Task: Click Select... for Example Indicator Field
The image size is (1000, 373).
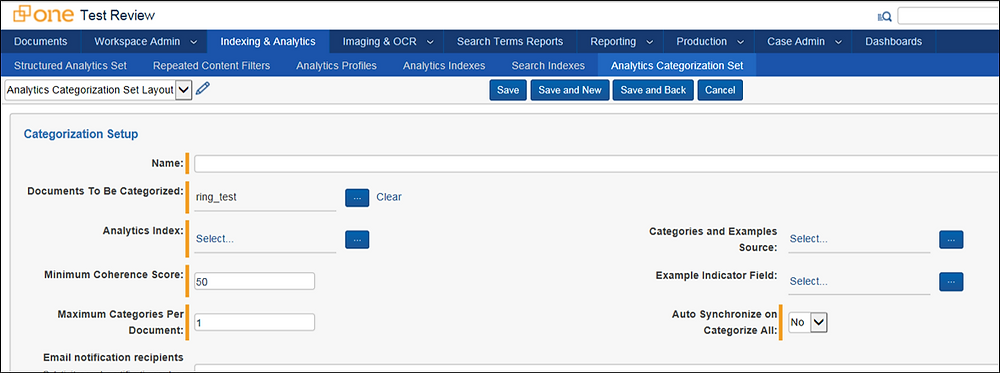Action: pyautogui.click(x=809, y=281)
